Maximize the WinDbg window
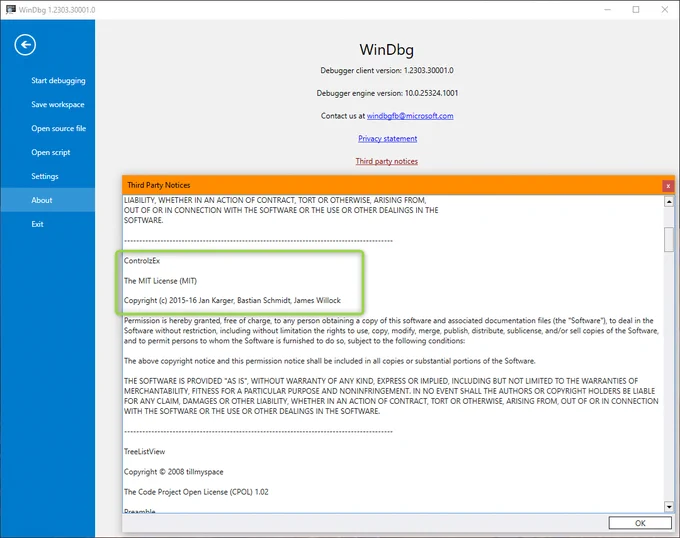680x538 pixels. [636, 10]
